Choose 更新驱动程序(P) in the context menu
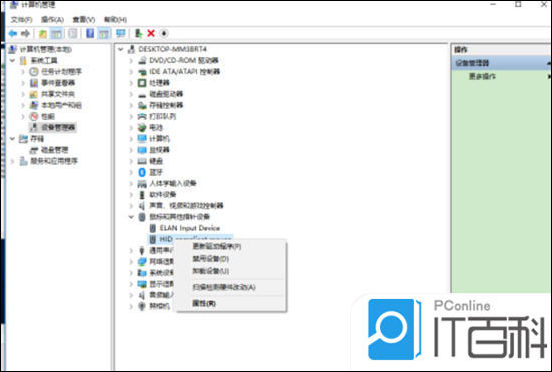 217,246
